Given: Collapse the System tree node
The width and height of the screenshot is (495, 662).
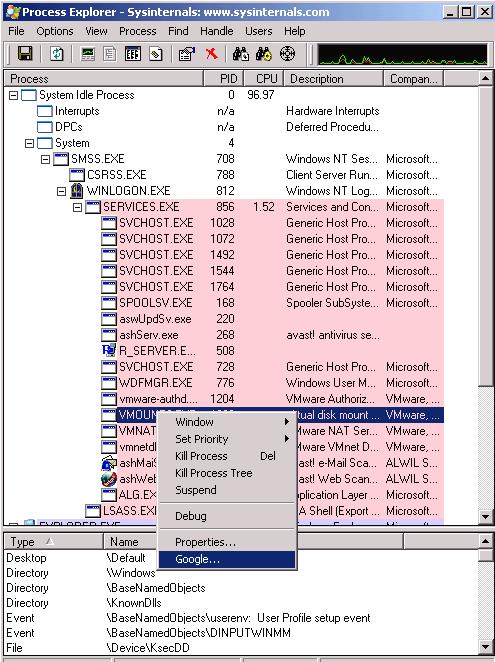Looking at the screenshot, I should point(29,144).
